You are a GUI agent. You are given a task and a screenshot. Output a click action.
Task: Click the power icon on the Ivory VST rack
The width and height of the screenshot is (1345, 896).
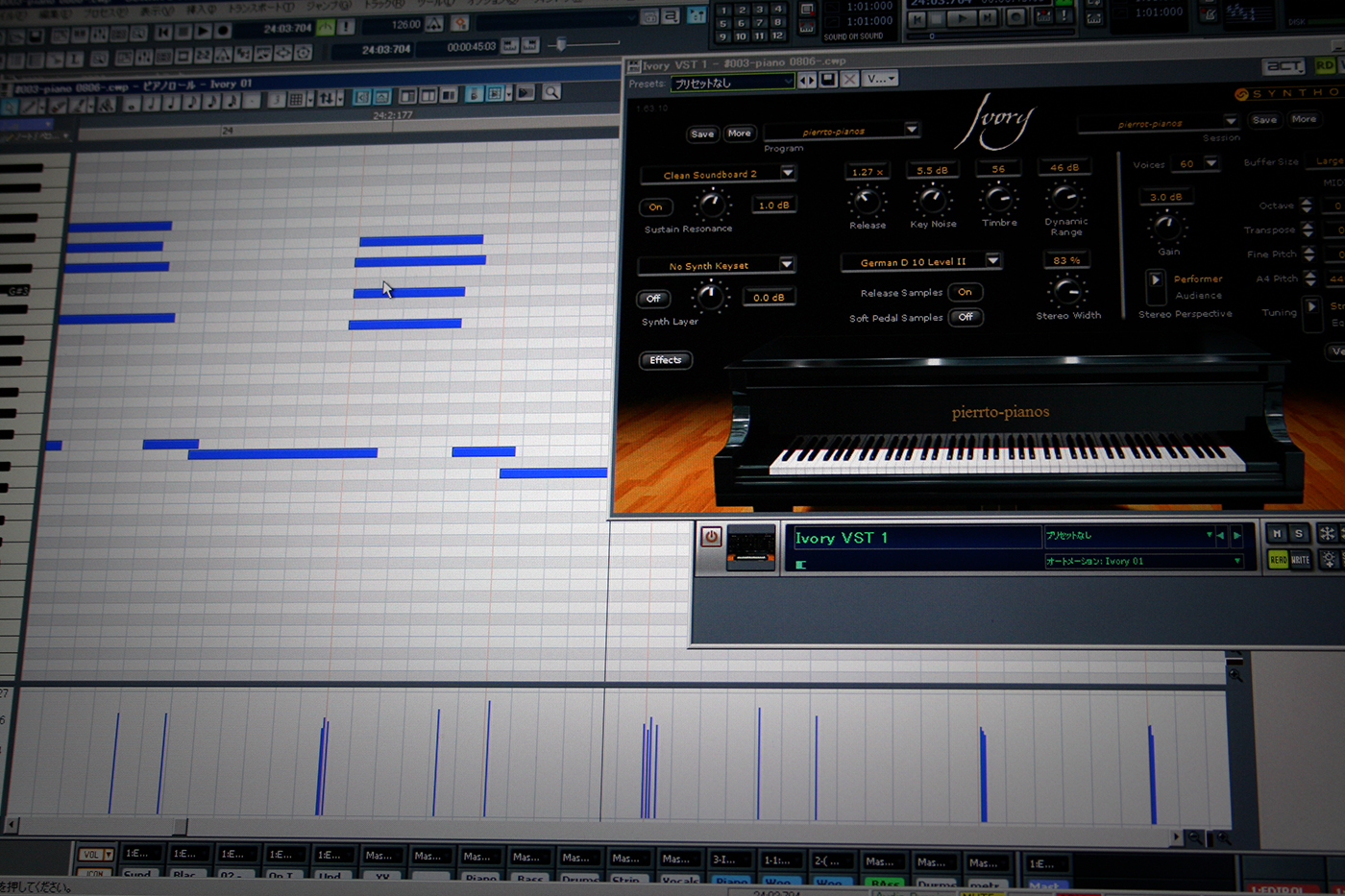(711, 537)
